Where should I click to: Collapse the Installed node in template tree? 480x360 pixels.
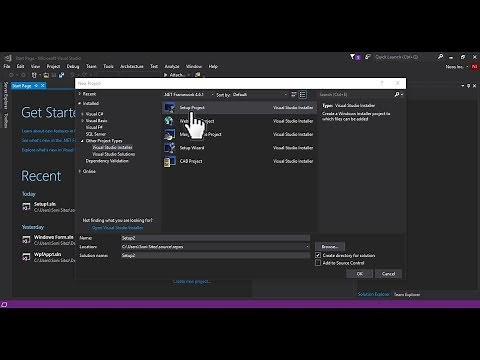click(x=80, y=103)
